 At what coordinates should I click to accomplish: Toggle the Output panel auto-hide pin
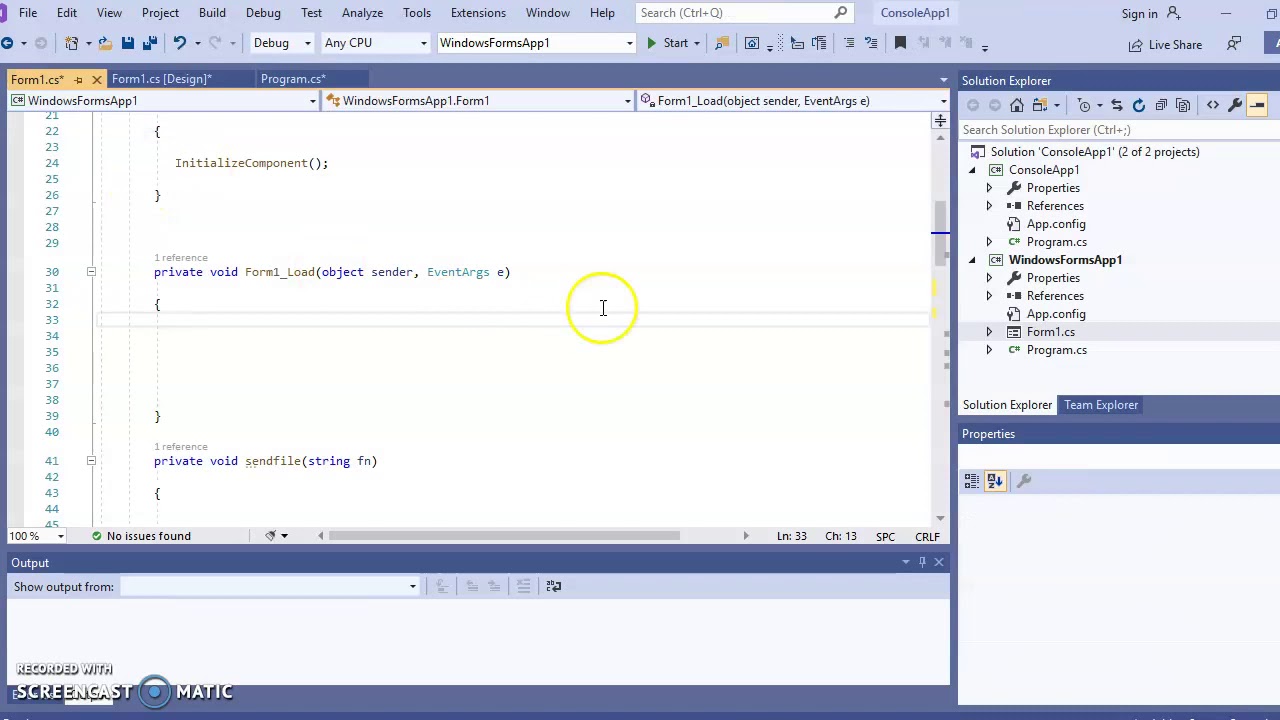922,561
